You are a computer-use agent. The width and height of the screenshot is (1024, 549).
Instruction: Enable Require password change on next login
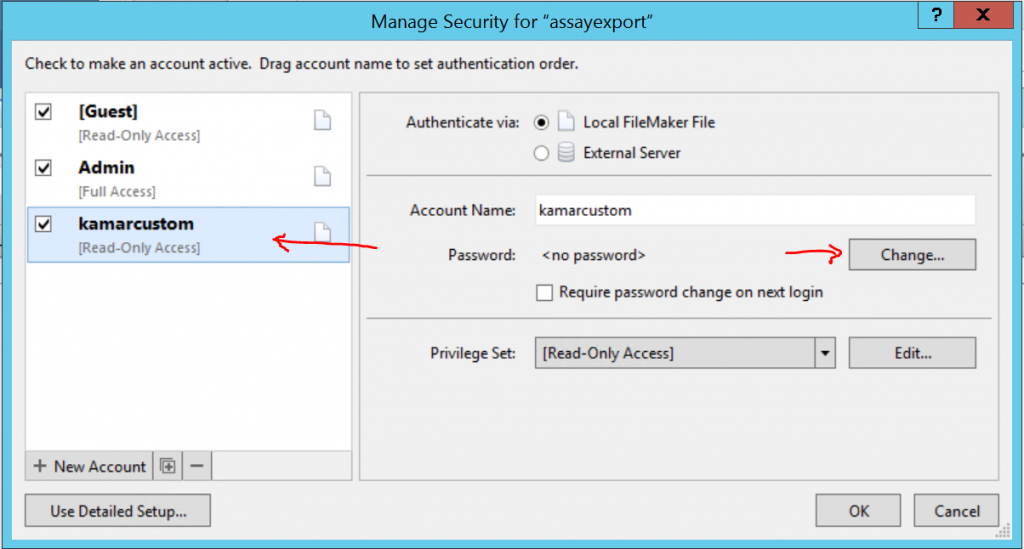544,292
